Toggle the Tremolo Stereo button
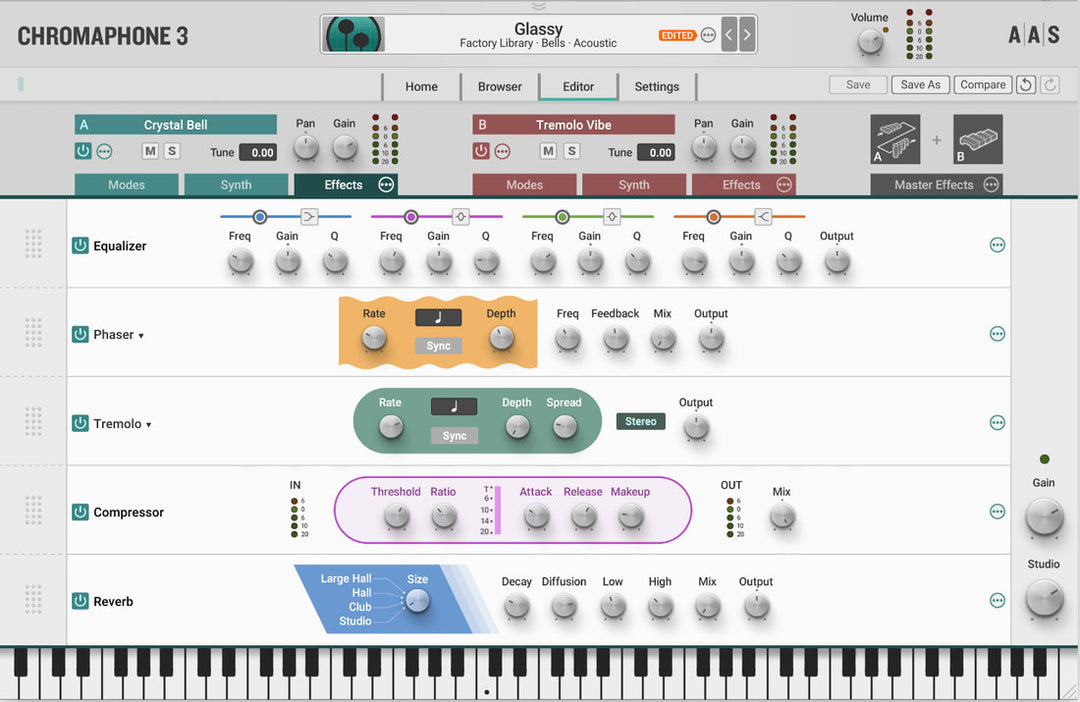Viewport: 1080px width, 702px height. 641,422
